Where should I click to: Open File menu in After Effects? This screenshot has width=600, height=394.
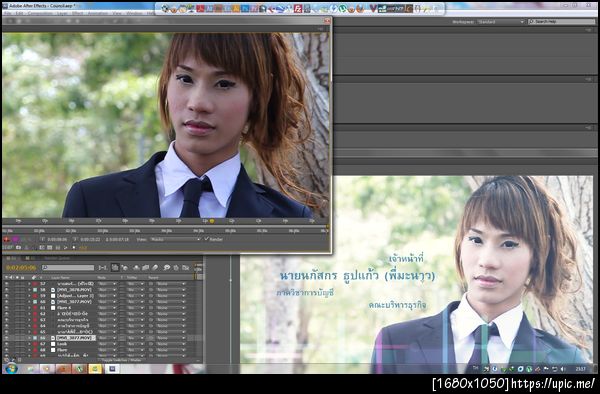point(8,13)
